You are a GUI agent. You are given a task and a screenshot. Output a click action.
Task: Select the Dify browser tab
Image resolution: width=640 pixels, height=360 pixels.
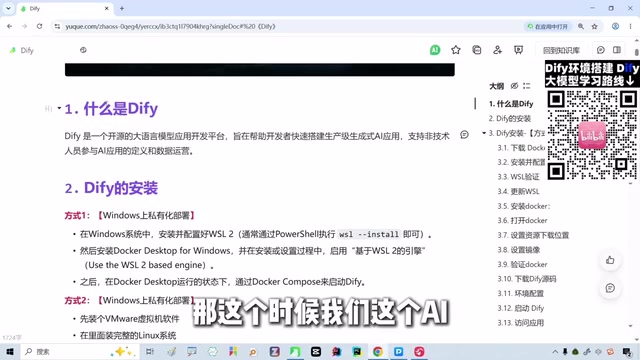pyautogui.click(x=65, y=8)
